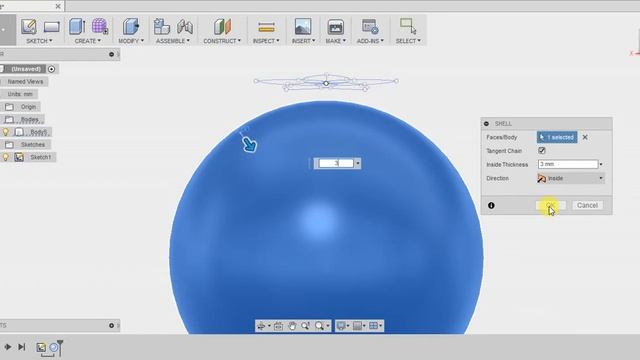Click the Make 3D print icon
This screenshot has height=360, width=640.
(x=336, y=27)
